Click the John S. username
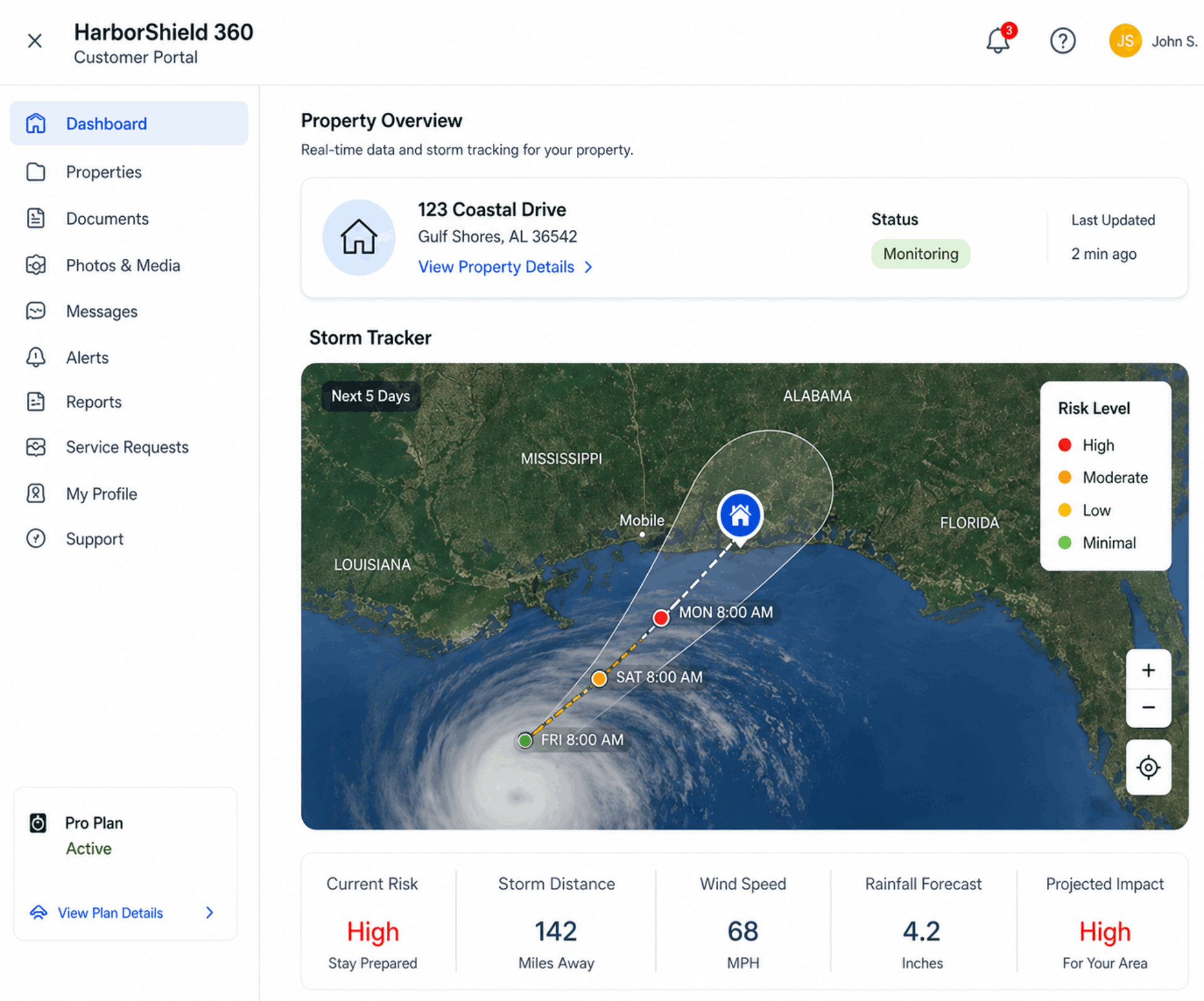The image size is (1204, 1001). [1174, 41]
